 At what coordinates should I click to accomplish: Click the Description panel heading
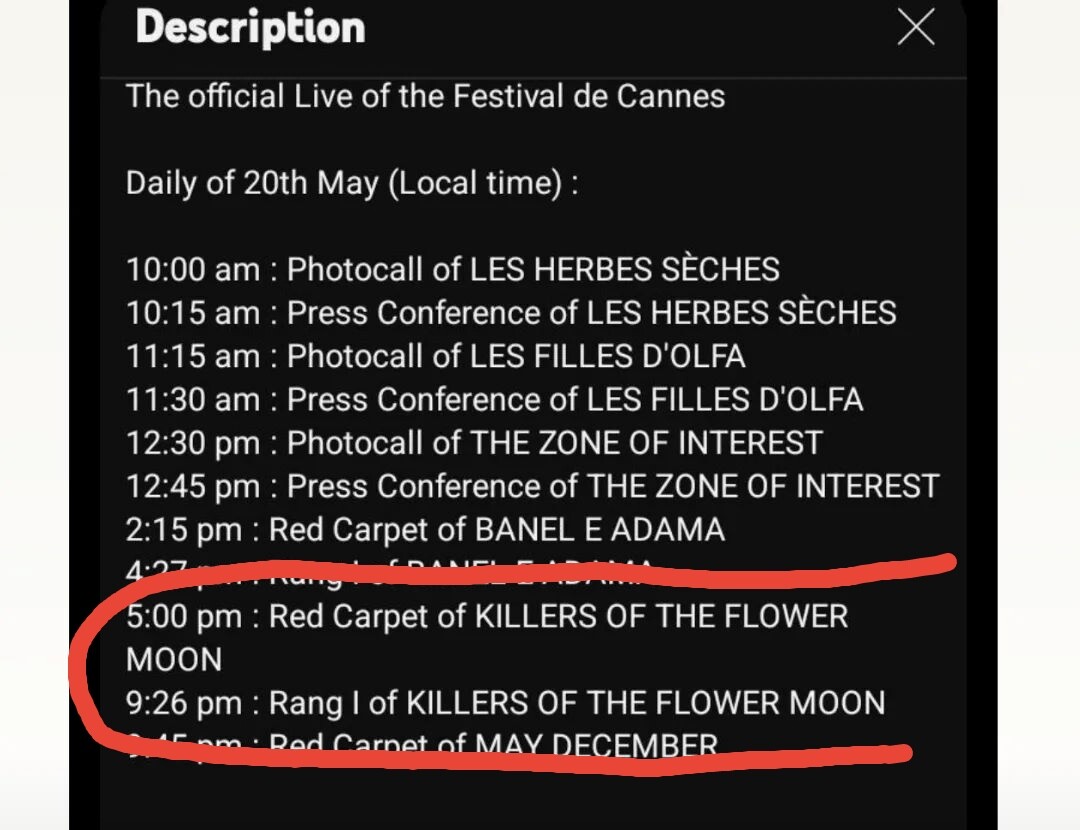tap(250, 27)
